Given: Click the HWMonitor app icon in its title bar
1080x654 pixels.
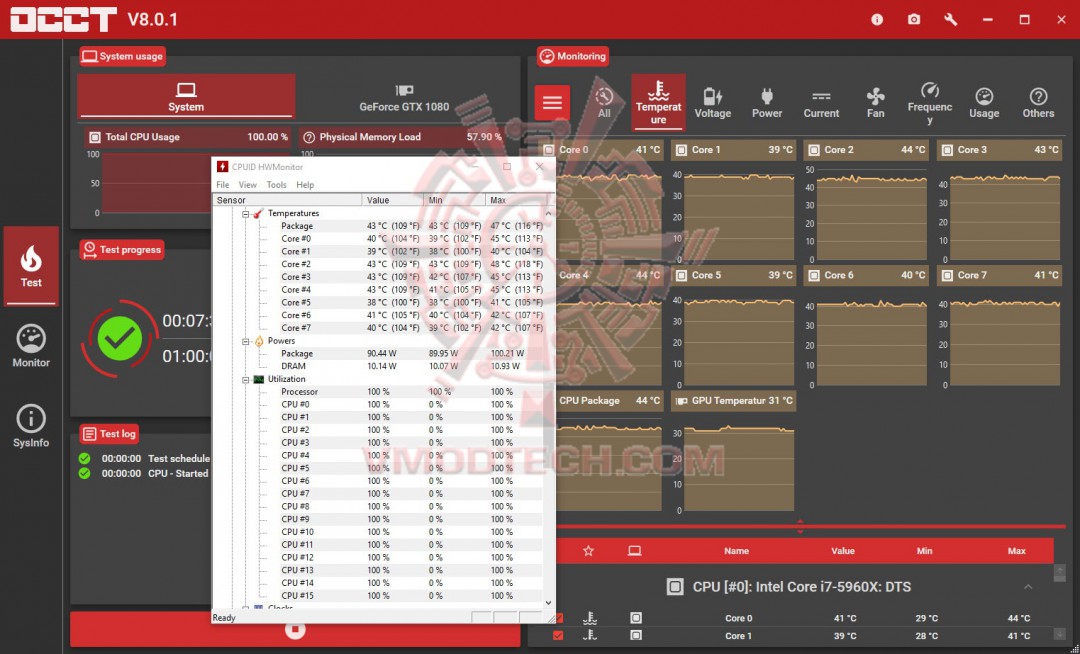Looking at the screenshot, I should [222, 167].
